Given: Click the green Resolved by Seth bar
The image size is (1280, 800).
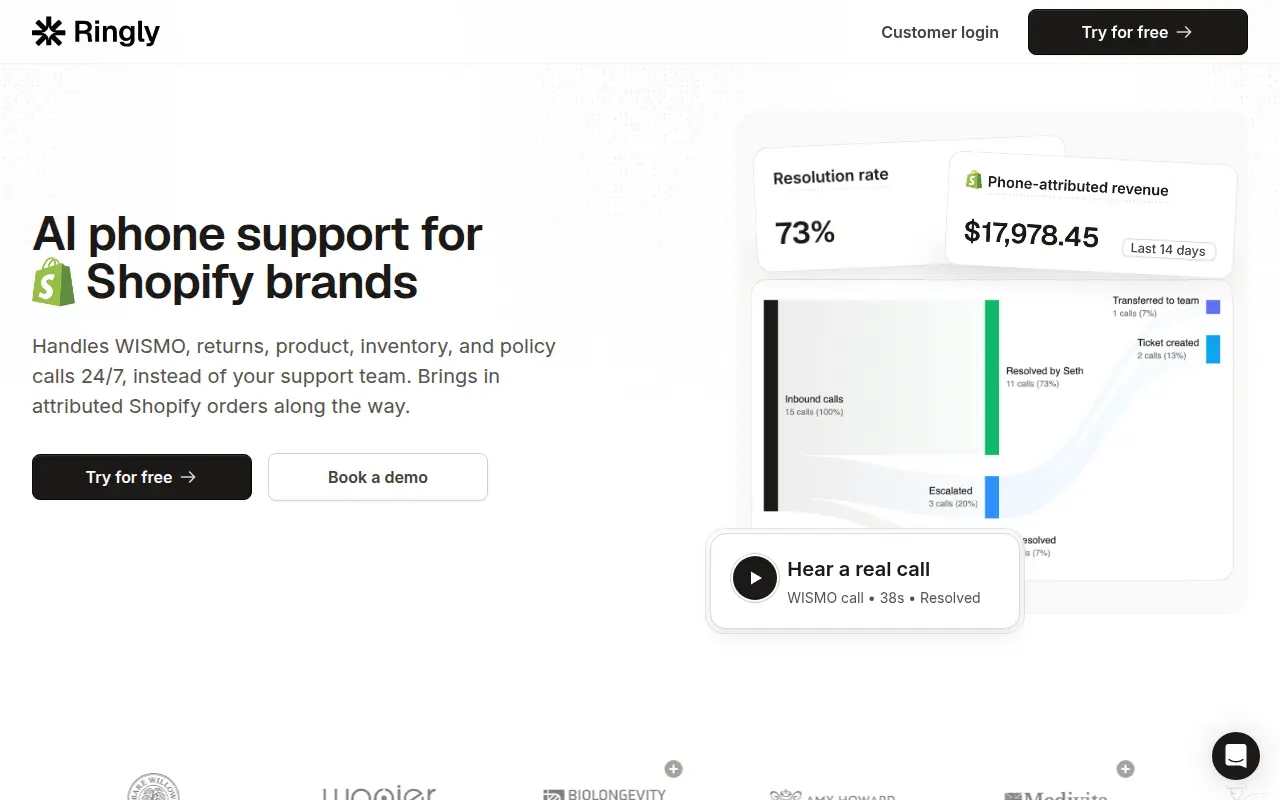Looking at the screenshot, I should coord(992,377).
